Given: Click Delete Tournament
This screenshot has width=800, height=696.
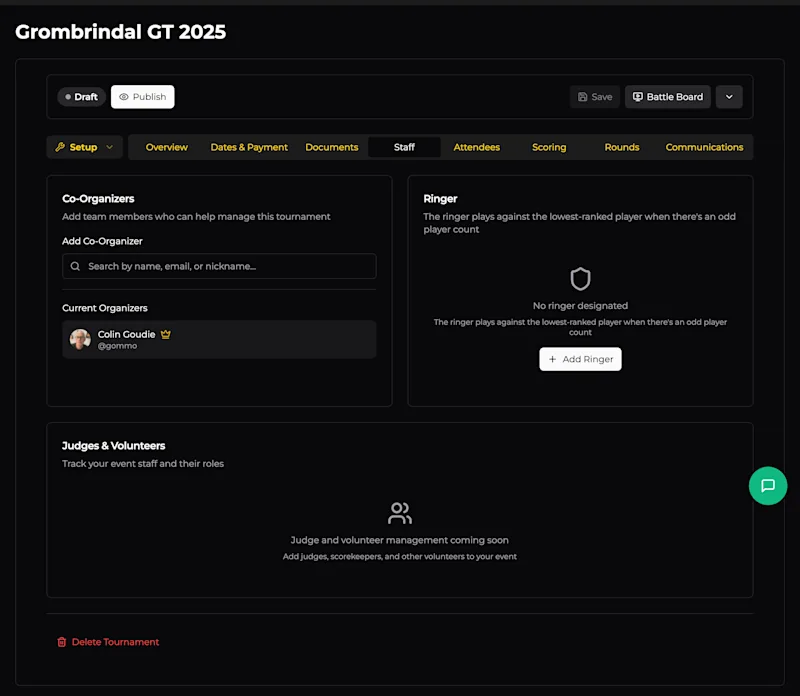Looking at the screenshot, I should click(108, 642).
